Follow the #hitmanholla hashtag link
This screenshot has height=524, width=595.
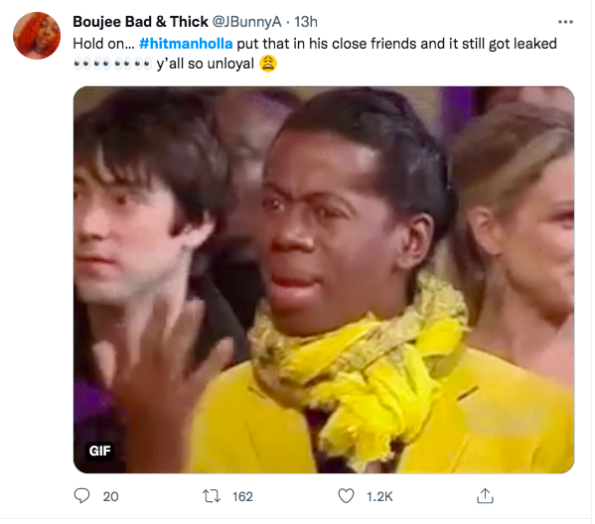click(x=186, y=44)
